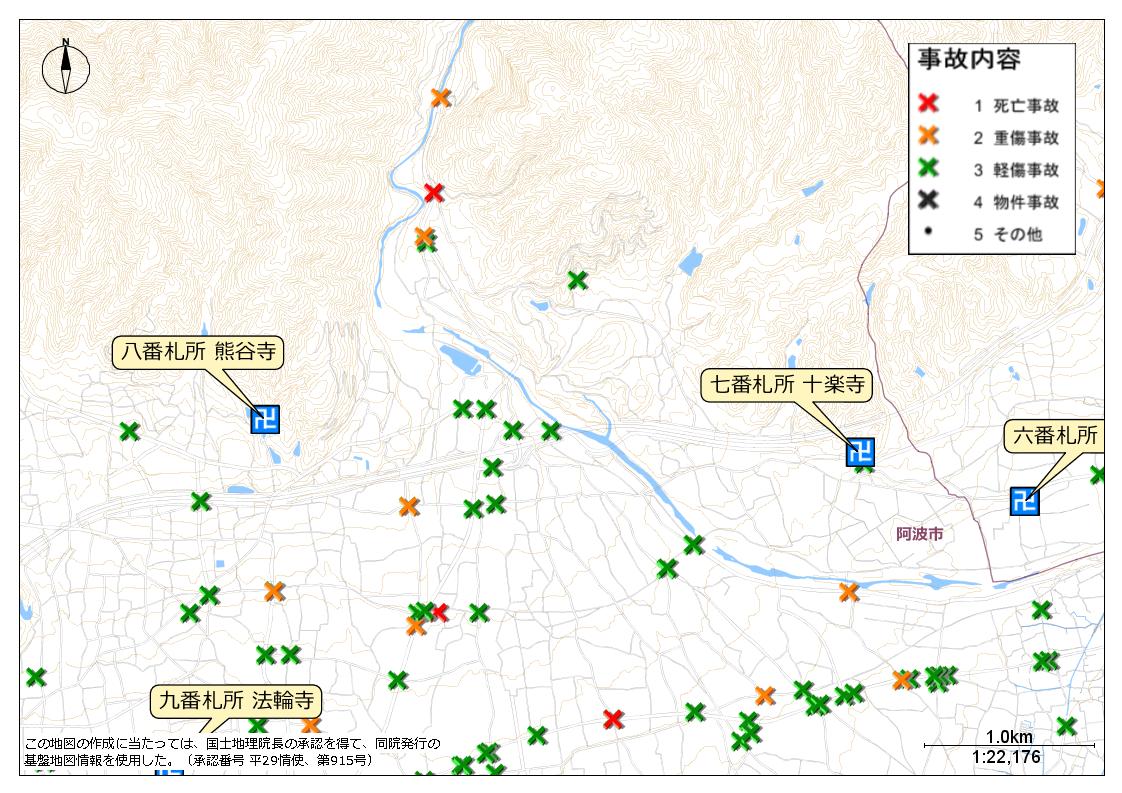The image size is (1122, 793).
Task: Open the 八番札所 熊谷寺 callout label
Action: click(198, 351)
